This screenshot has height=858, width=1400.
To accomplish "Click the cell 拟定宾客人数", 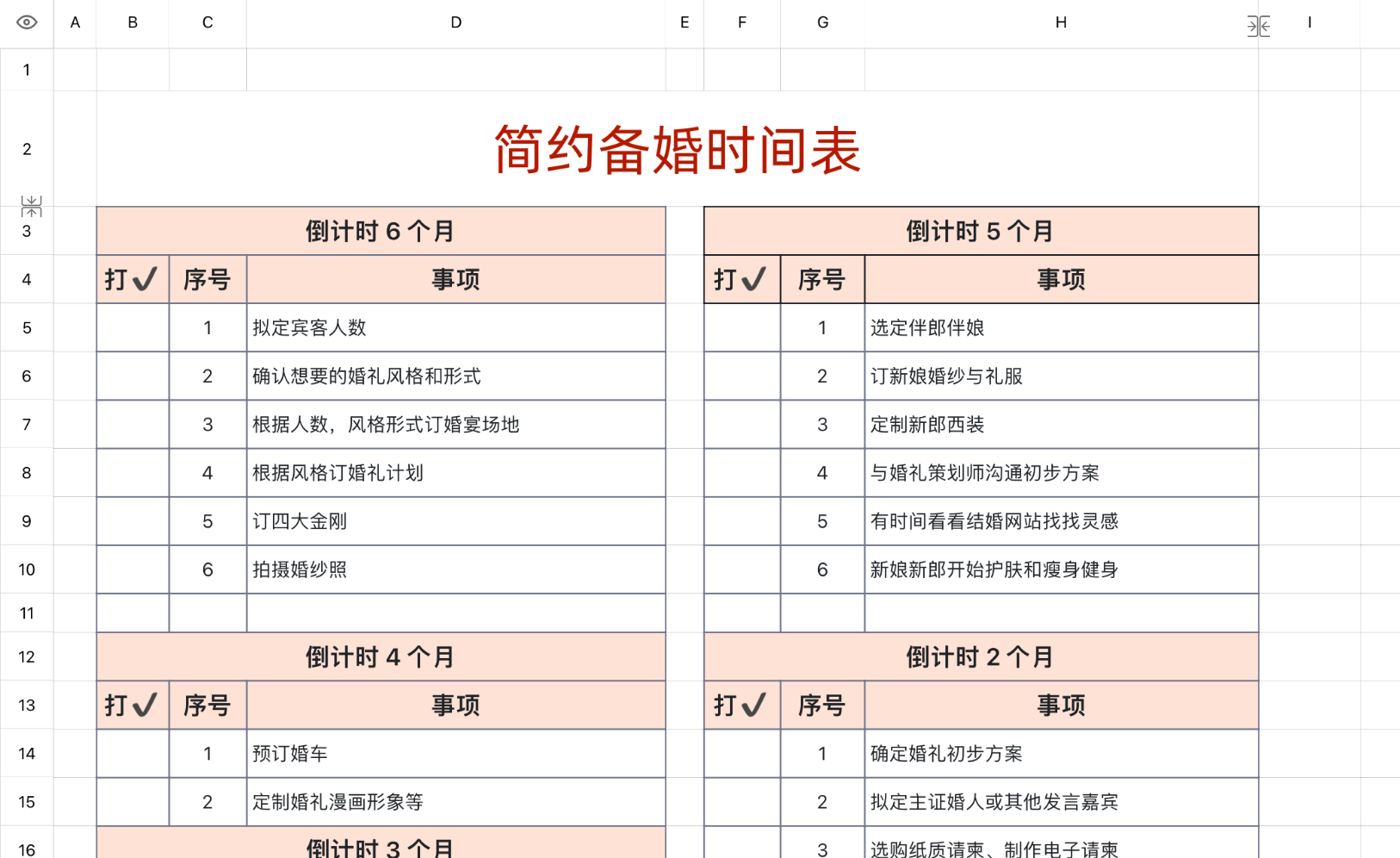I will (x=455, y=327).
